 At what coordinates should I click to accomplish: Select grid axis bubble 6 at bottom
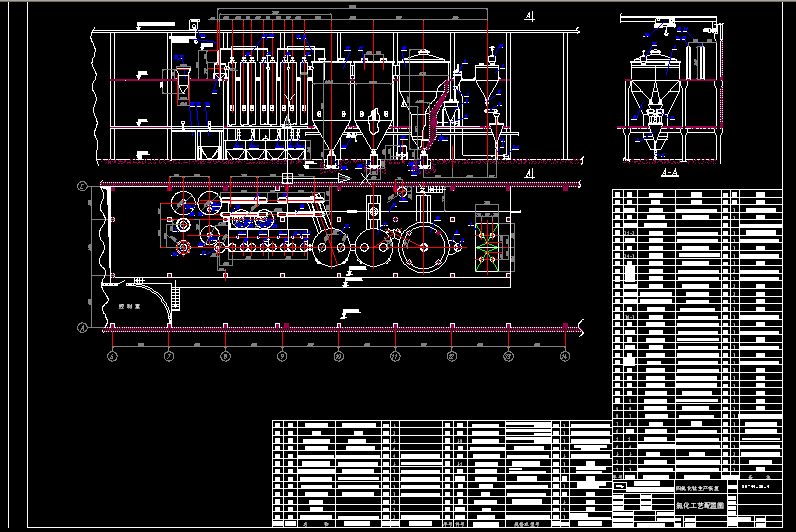112,356
